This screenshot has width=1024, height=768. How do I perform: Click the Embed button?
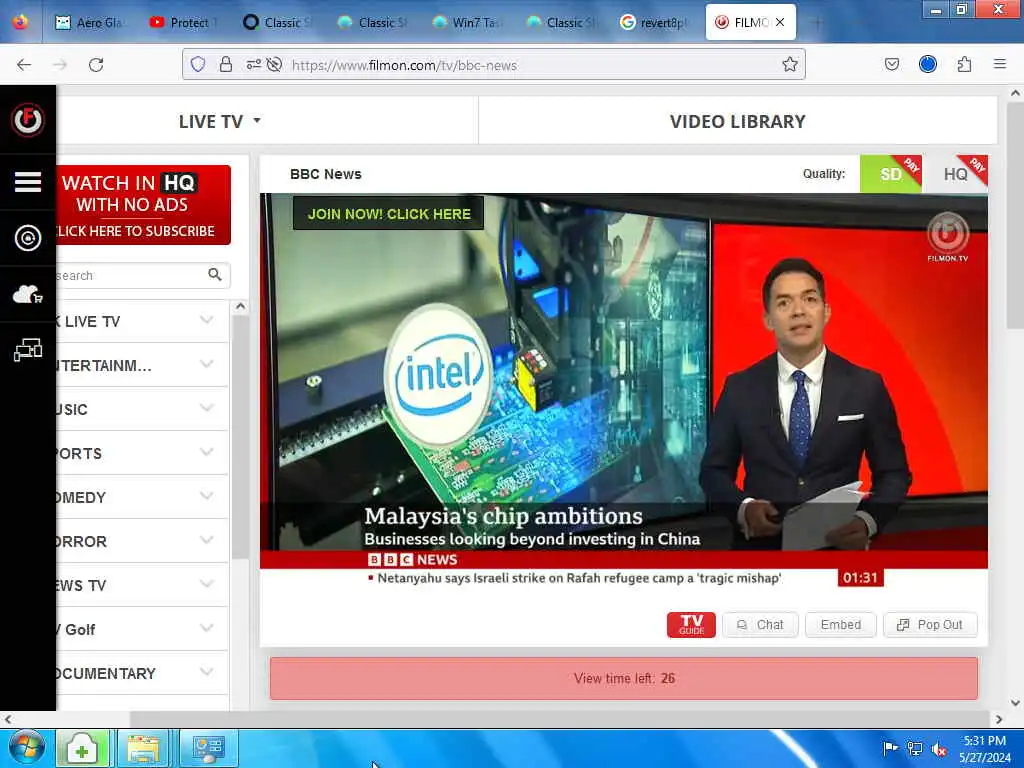coord(840,624)
